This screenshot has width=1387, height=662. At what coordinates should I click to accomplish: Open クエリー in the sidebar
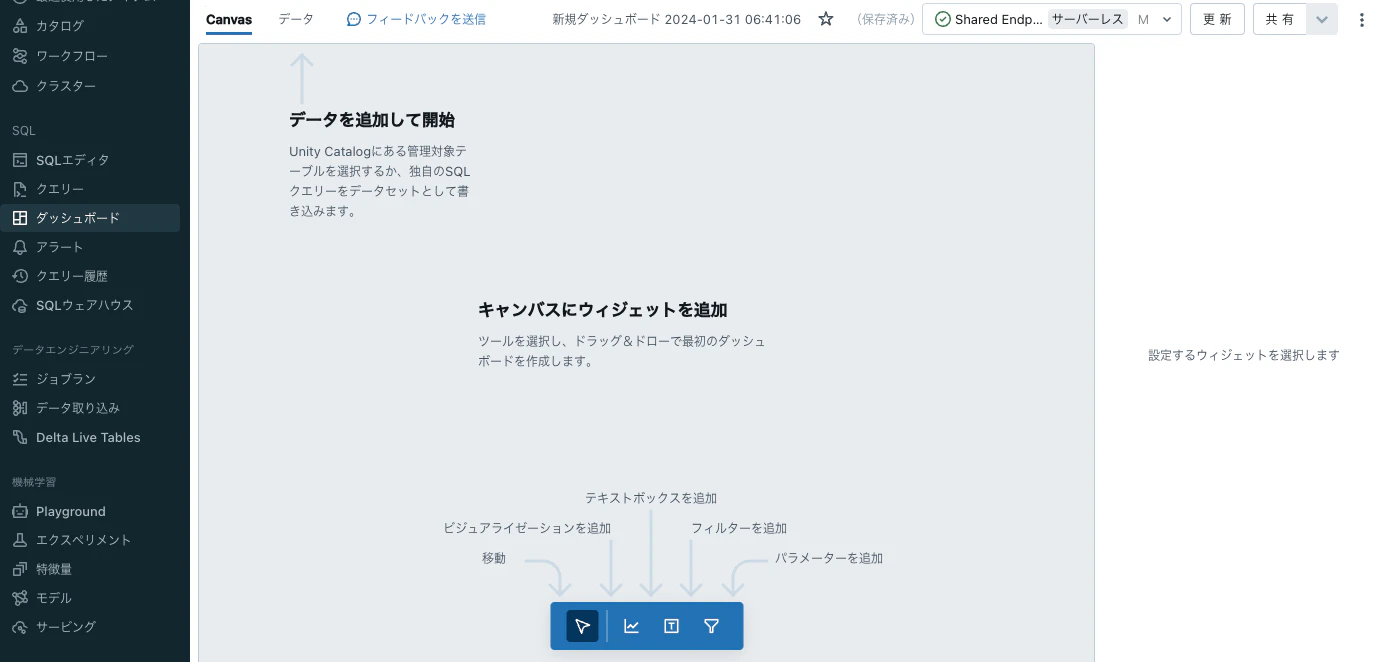point(60,189)
